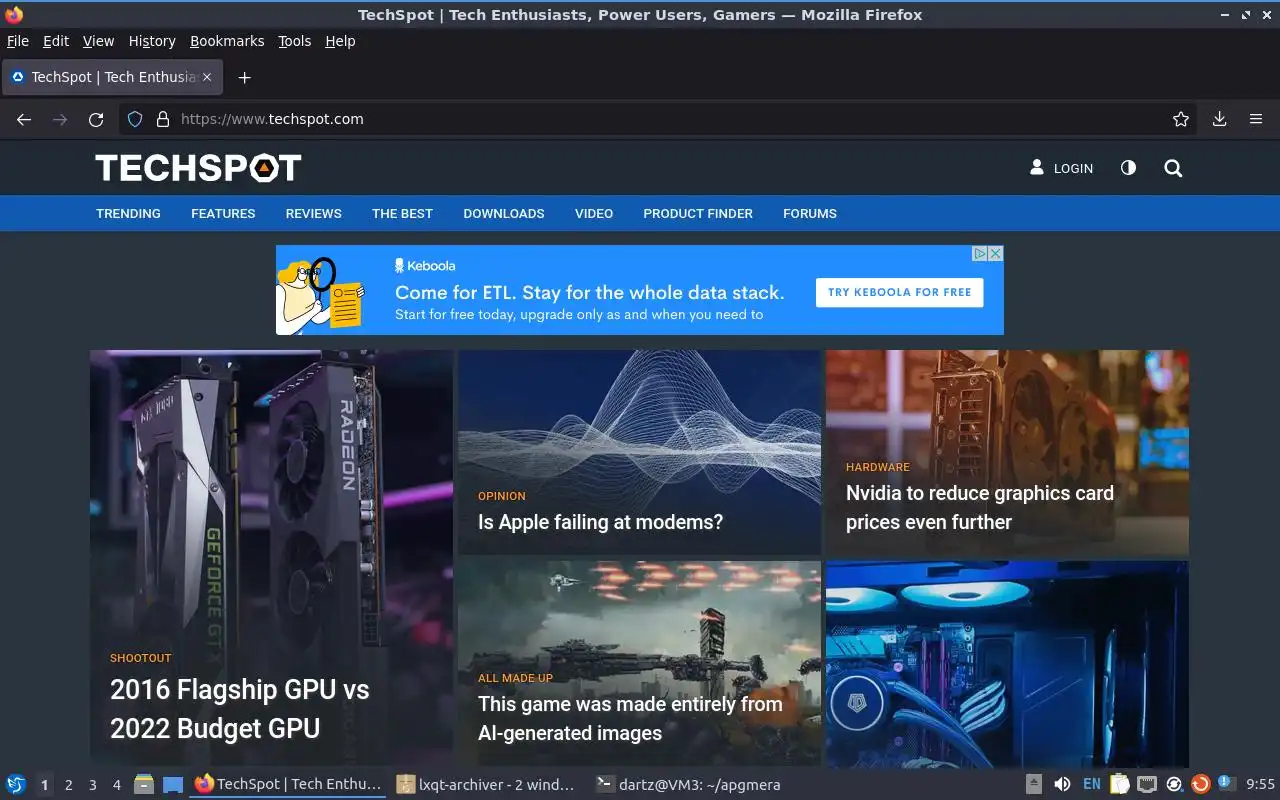
Task: Click the site security padlock icon
Action: click(x=163, y=119)
